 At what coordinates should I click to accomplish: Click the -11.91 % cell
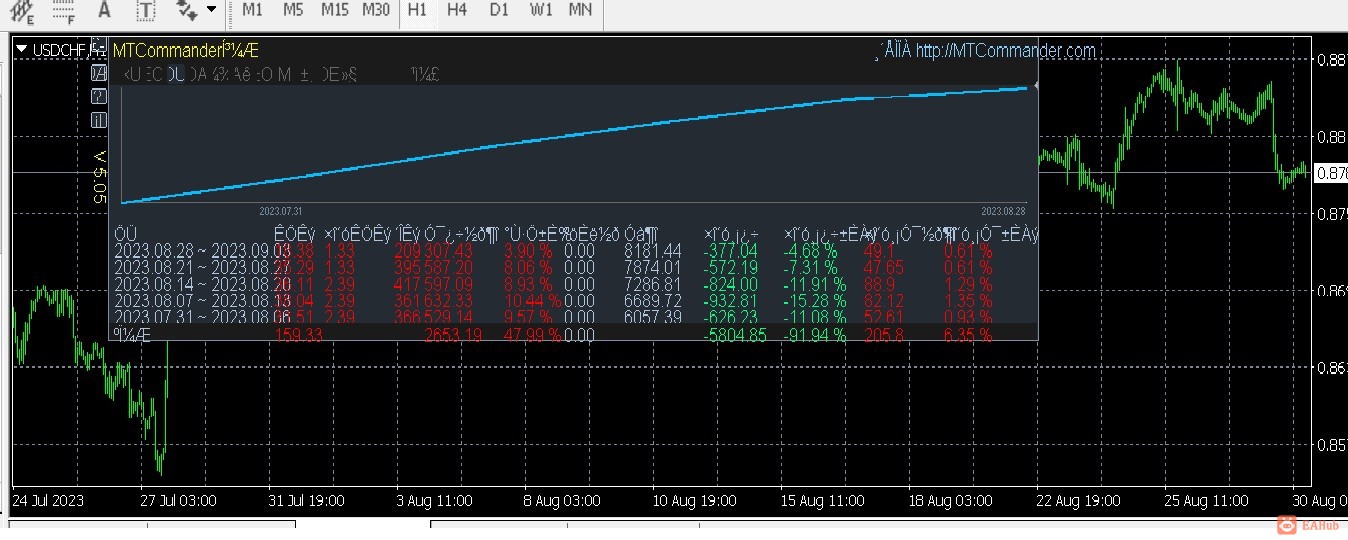point(810,285)
